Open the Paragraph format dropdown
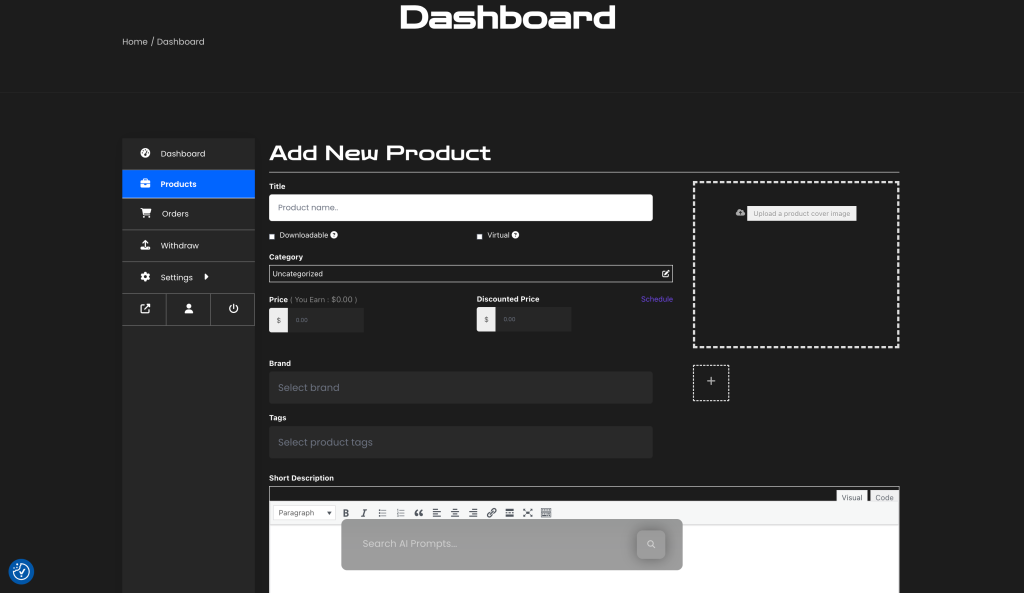1024x593 pixels. click(305, 513)
